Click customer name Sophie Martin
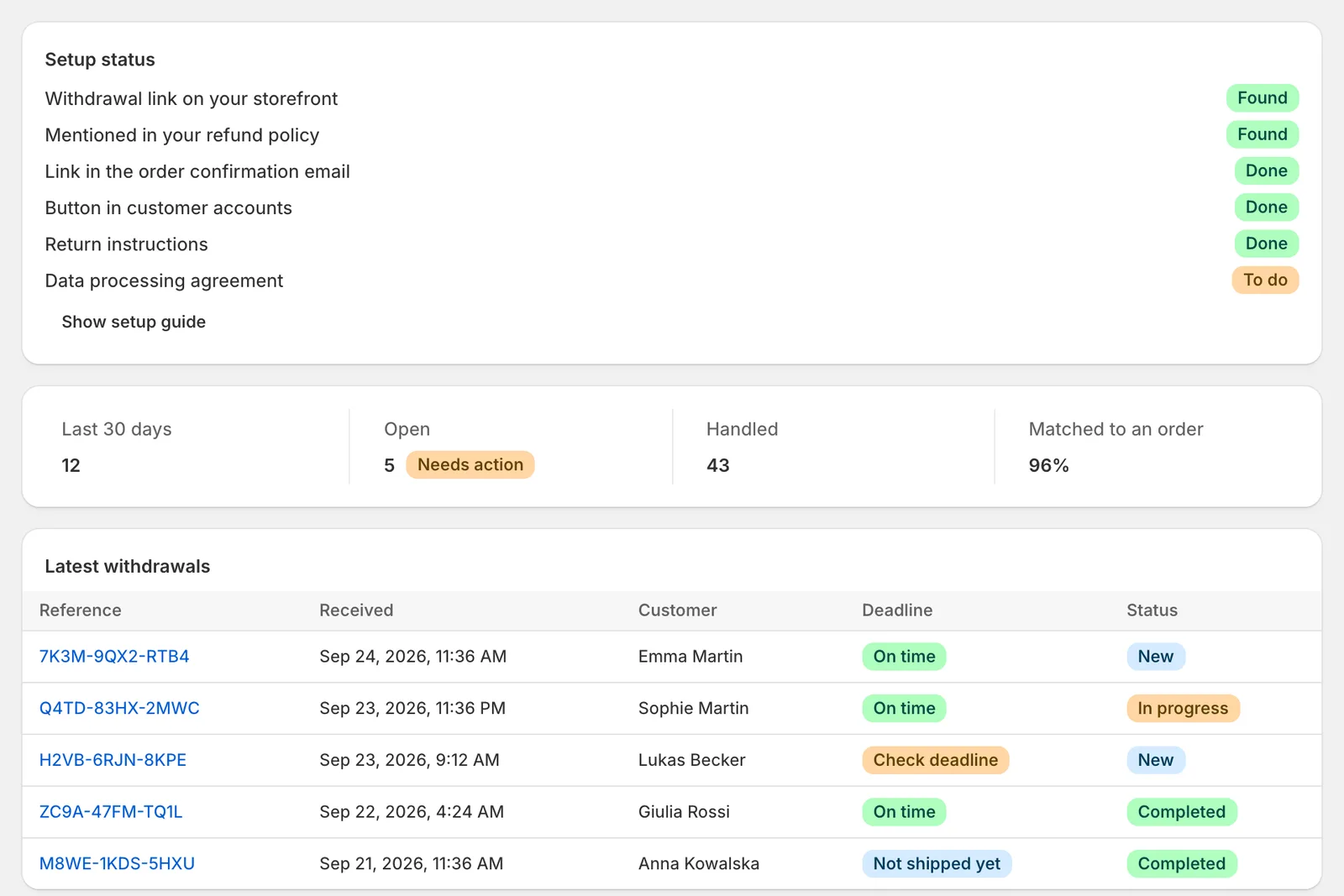This screenshot has width=1344, height=896. click(694, 708)
